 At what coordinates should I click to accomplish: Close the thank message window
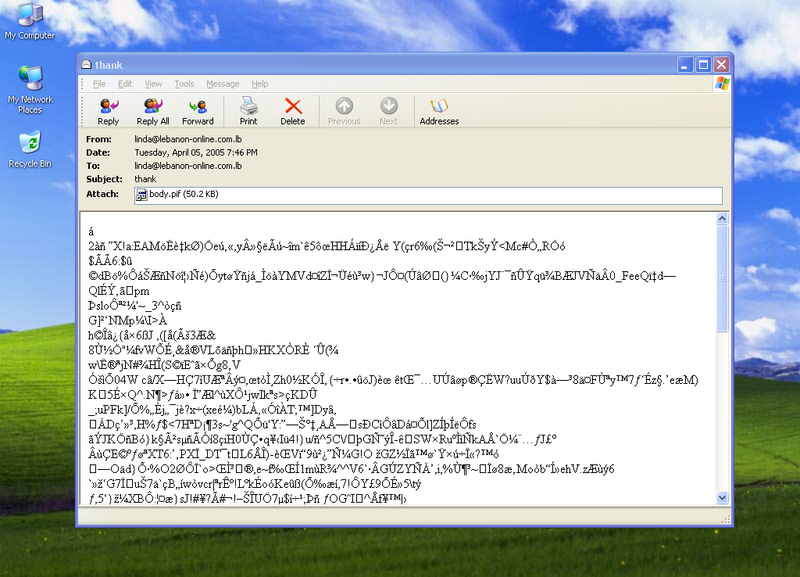[721, 65]
